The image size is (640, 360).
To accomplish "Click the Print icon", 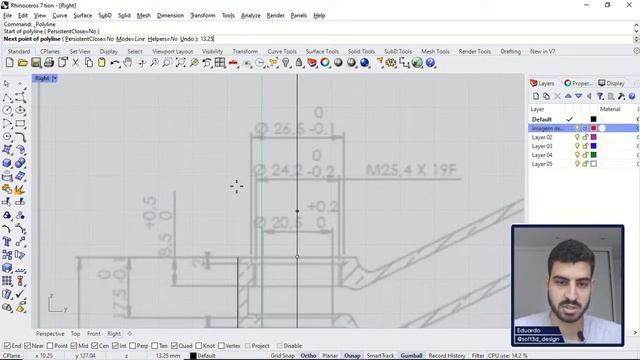I will [x=49, y=63].
